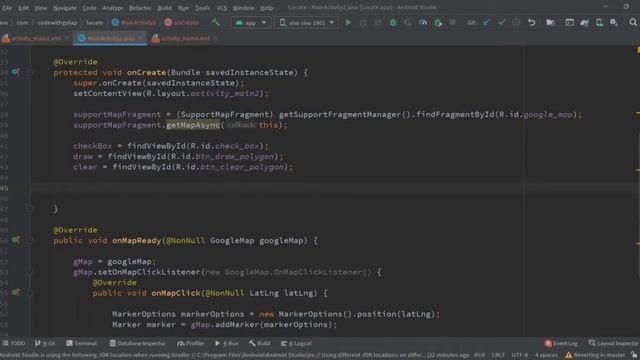
Task: Click the UTF-8 encoding in status bar
Action: (520, 355)
